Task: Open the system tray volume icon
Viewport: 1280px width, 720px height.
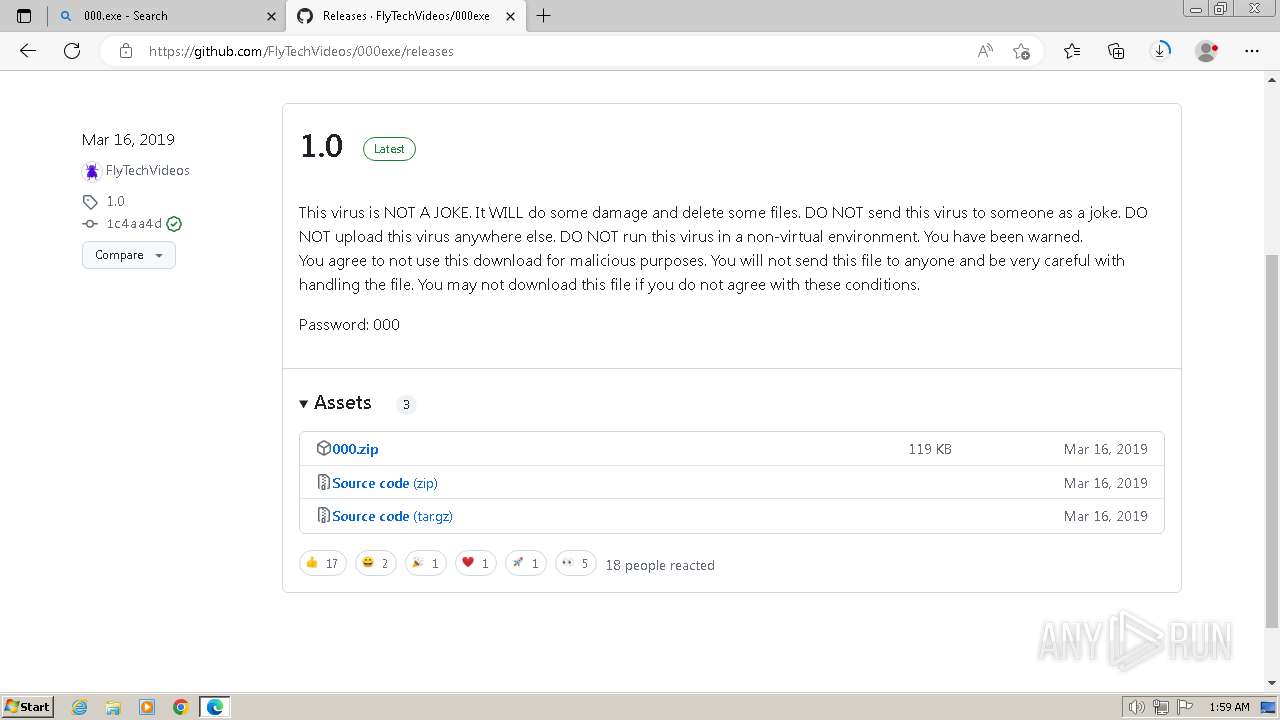Action: tap(1137, 707)
